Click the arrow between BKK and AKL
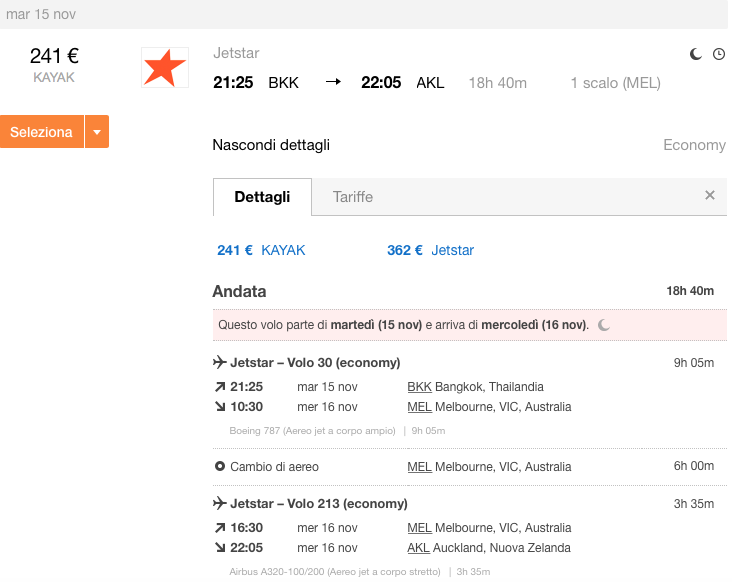This screenshot has height=582, width=732. (333, 82)
